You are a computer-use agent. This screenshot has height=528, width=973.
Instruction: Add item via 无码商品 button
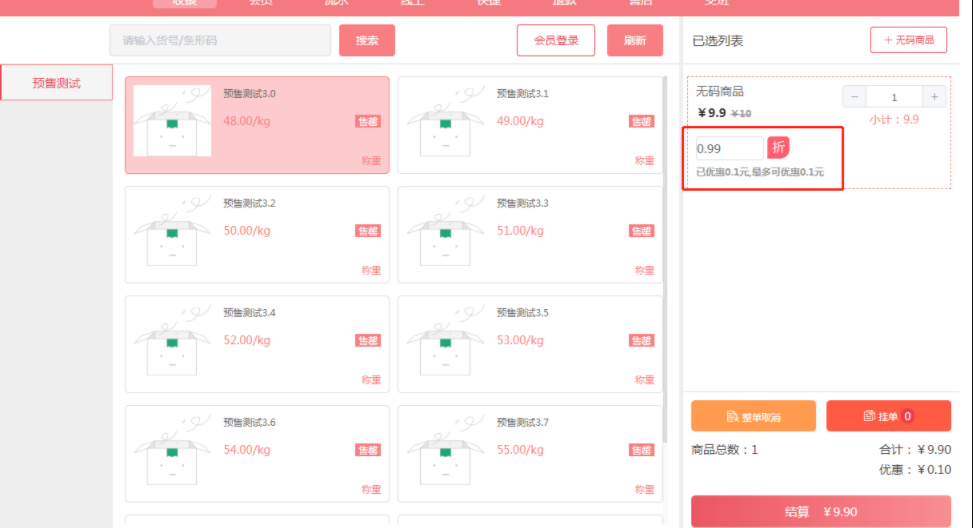(x=908, y=40)
